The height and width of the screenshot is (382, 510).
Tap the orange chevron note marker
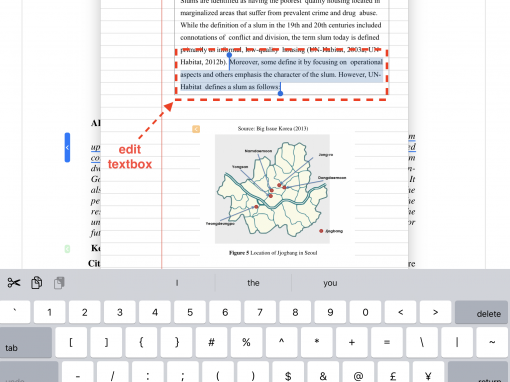click(196, 129)
